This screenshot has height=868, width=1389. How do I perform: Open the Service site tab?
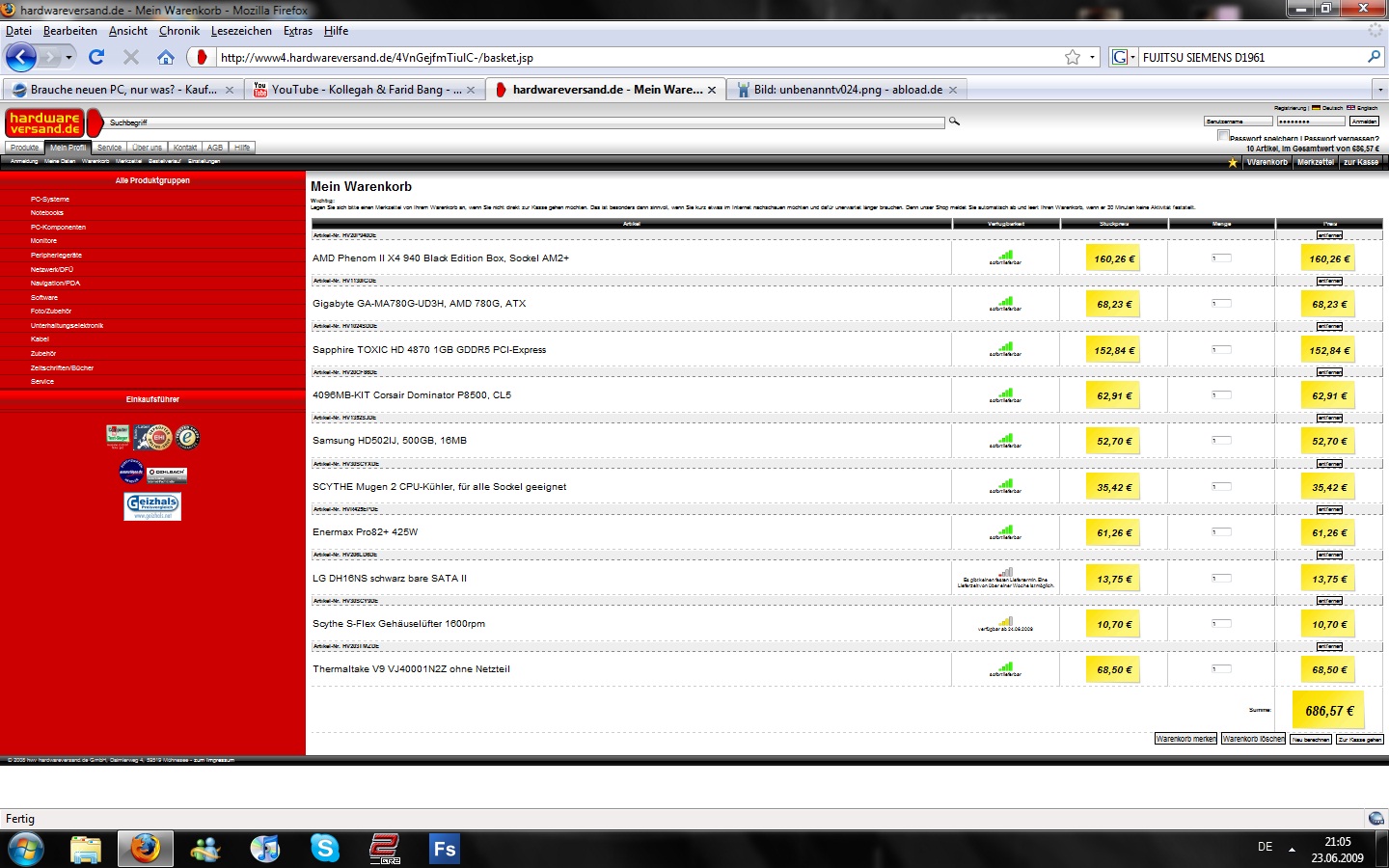[x=109, y=148]
